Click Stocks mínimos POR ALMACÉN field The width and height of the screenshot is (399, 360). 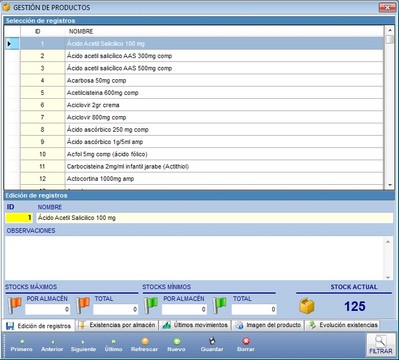click(x=184, y=309)
